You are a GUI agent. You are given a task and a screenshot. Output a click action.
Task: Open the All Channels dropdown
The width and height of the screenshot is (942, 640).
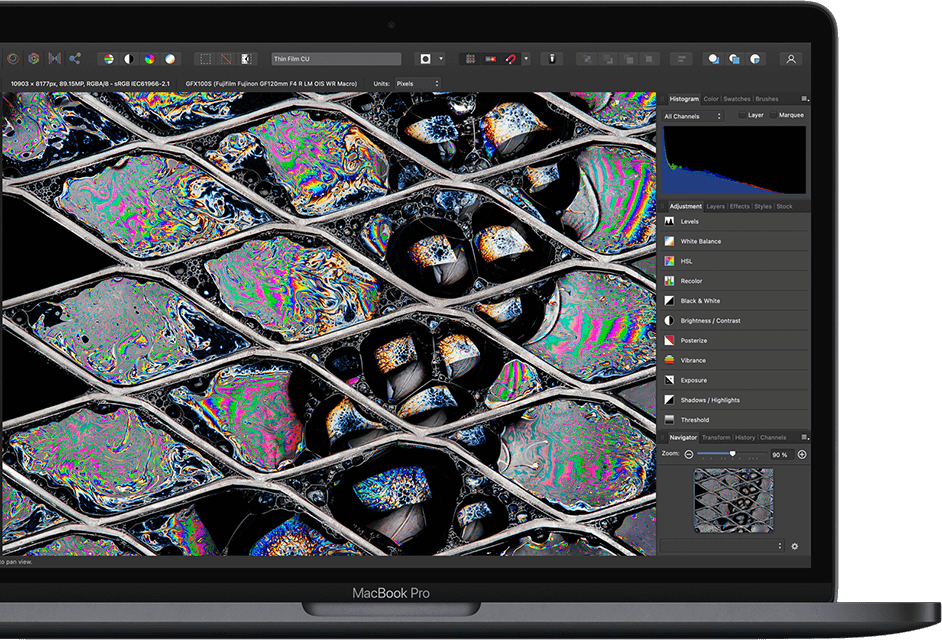point(692,116)
